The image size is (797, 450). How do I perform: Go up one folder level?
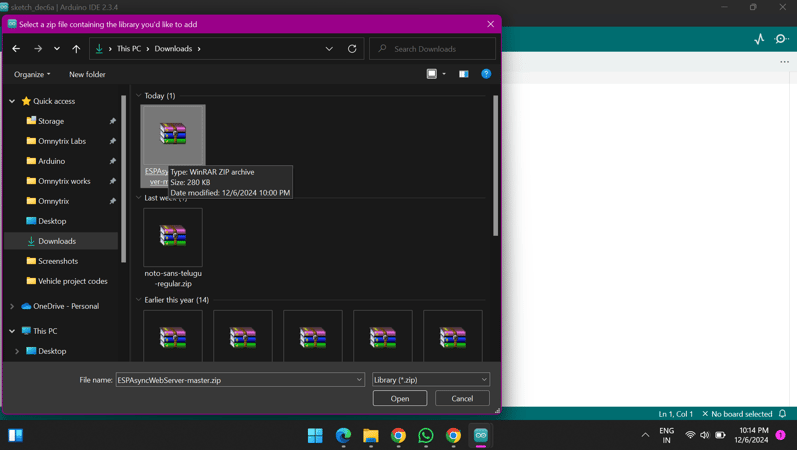pos(76,49)
